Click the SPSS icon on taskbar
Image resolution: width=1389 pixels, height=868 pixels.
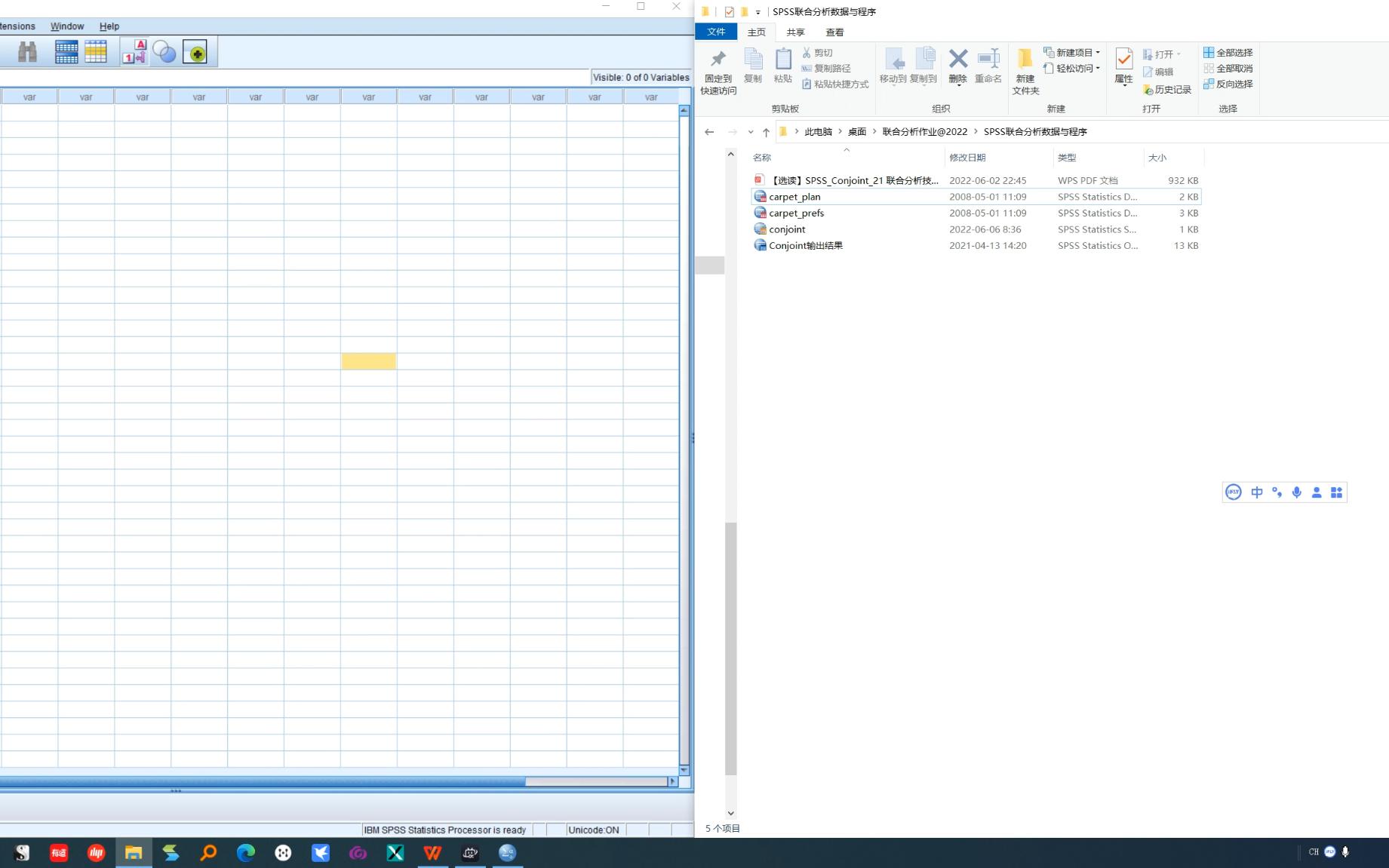point(508,853)
